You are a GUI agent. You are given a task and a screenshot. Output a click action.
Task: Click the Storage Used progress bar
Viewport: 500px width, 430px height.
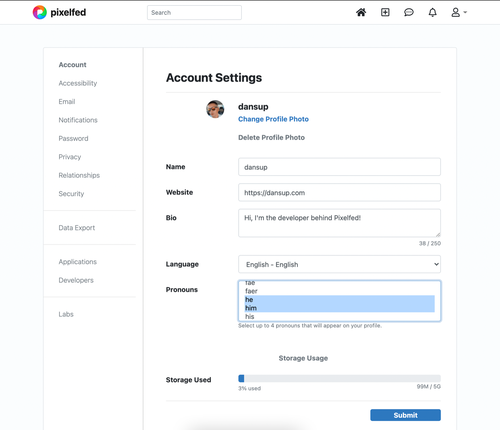(x=339, y=378)
